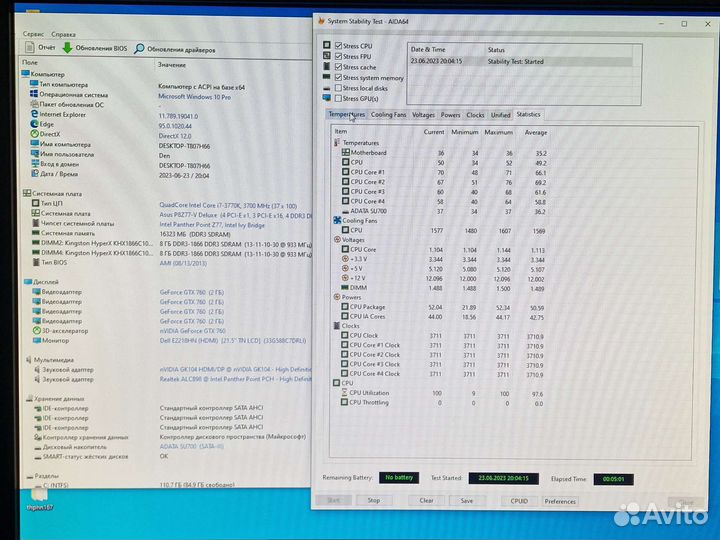
Task: Click the Cooling Fans icon in statistics list
Action: point(337,219)
